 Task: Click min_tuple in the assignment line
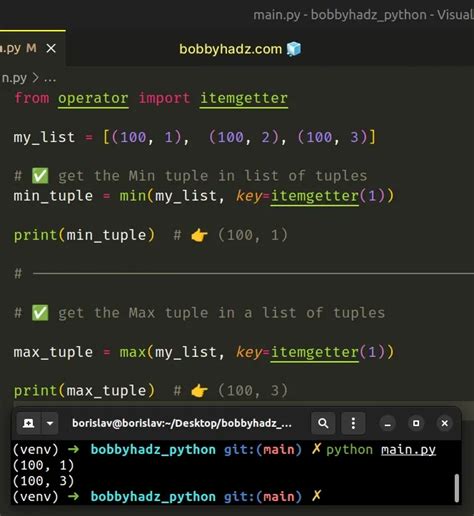[x=53, y=196]
